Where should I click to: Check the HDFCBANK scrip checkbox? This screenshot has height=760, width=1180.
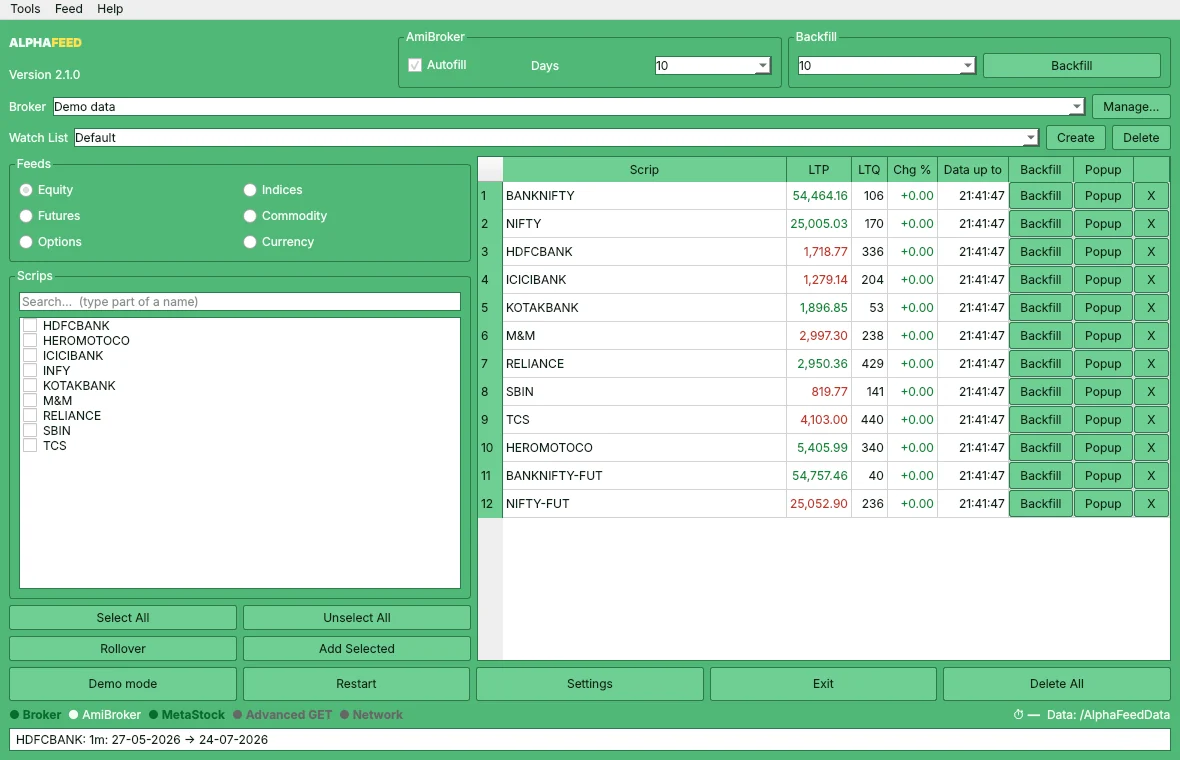30,326
